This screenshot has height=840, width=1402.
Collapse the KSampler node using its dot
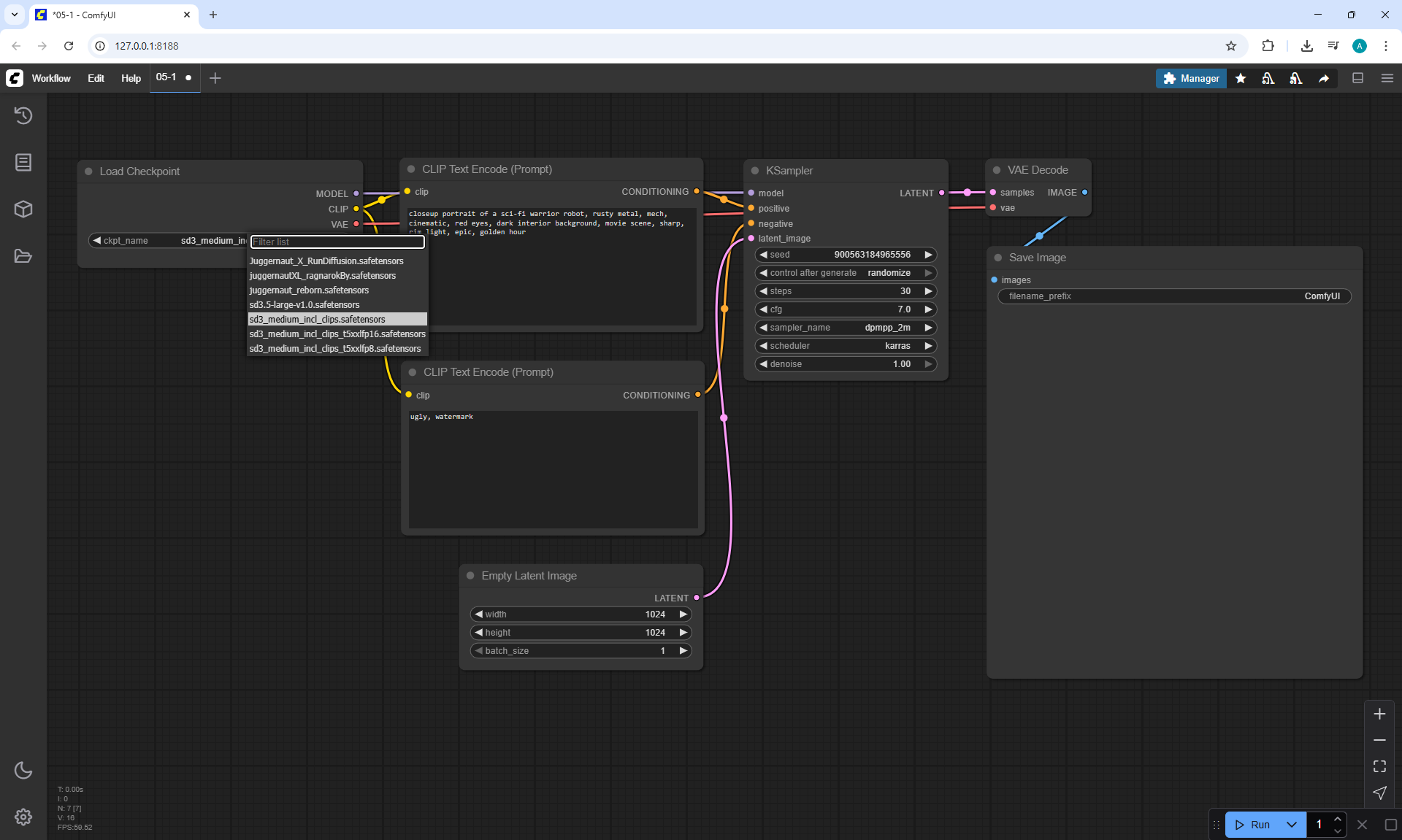[x=755, y=171]
